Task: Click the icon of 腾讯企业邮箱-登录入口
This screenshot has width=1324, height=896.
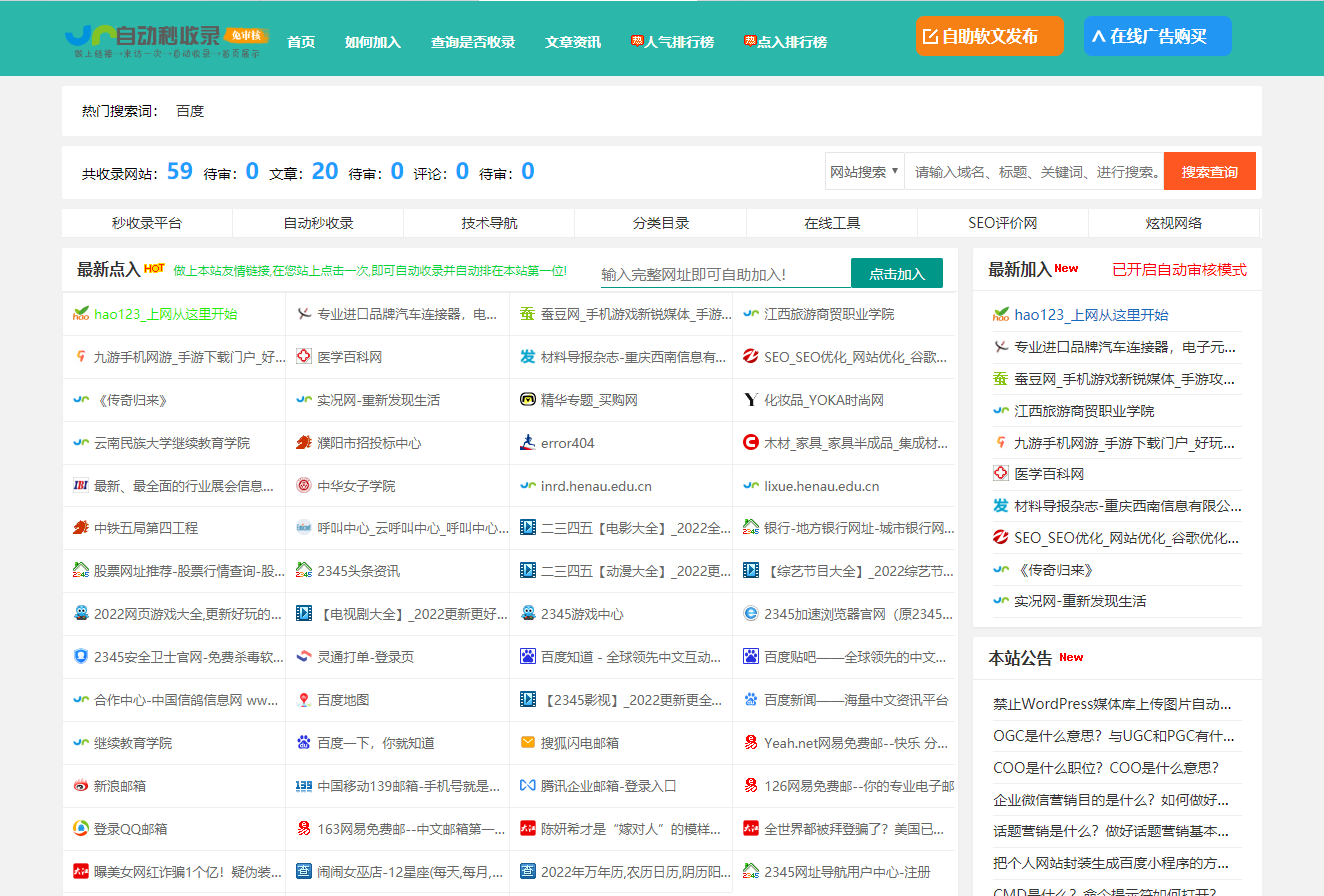Action: click(527, 787)
